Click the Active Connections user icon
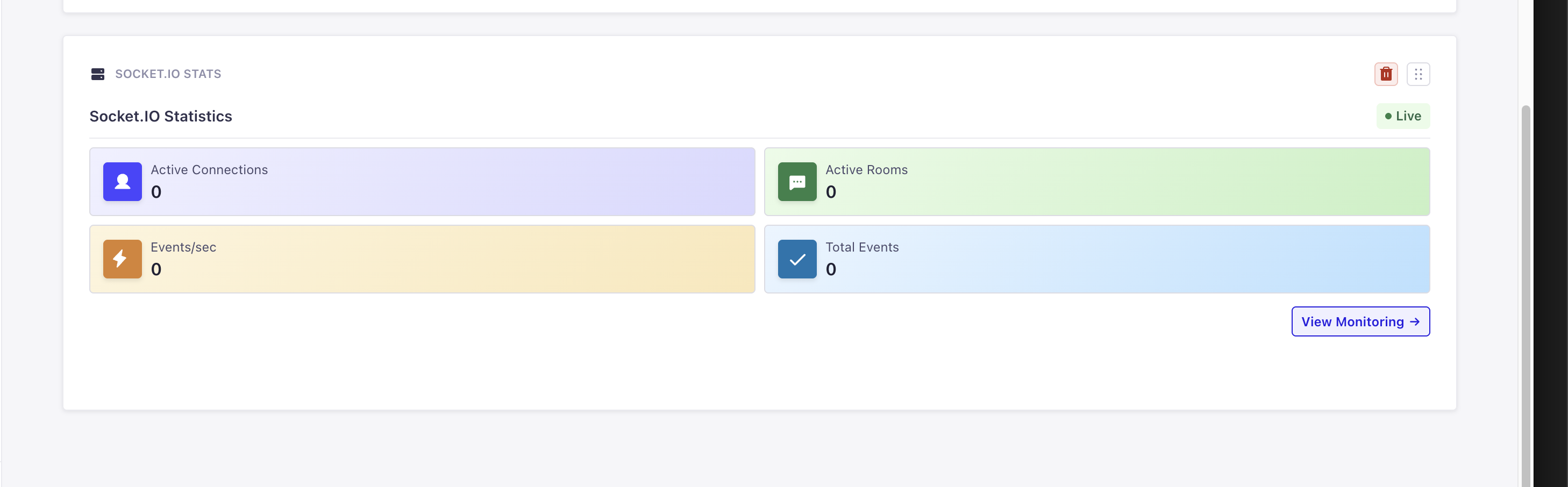The image size is (1568, 487). point(123,181)
